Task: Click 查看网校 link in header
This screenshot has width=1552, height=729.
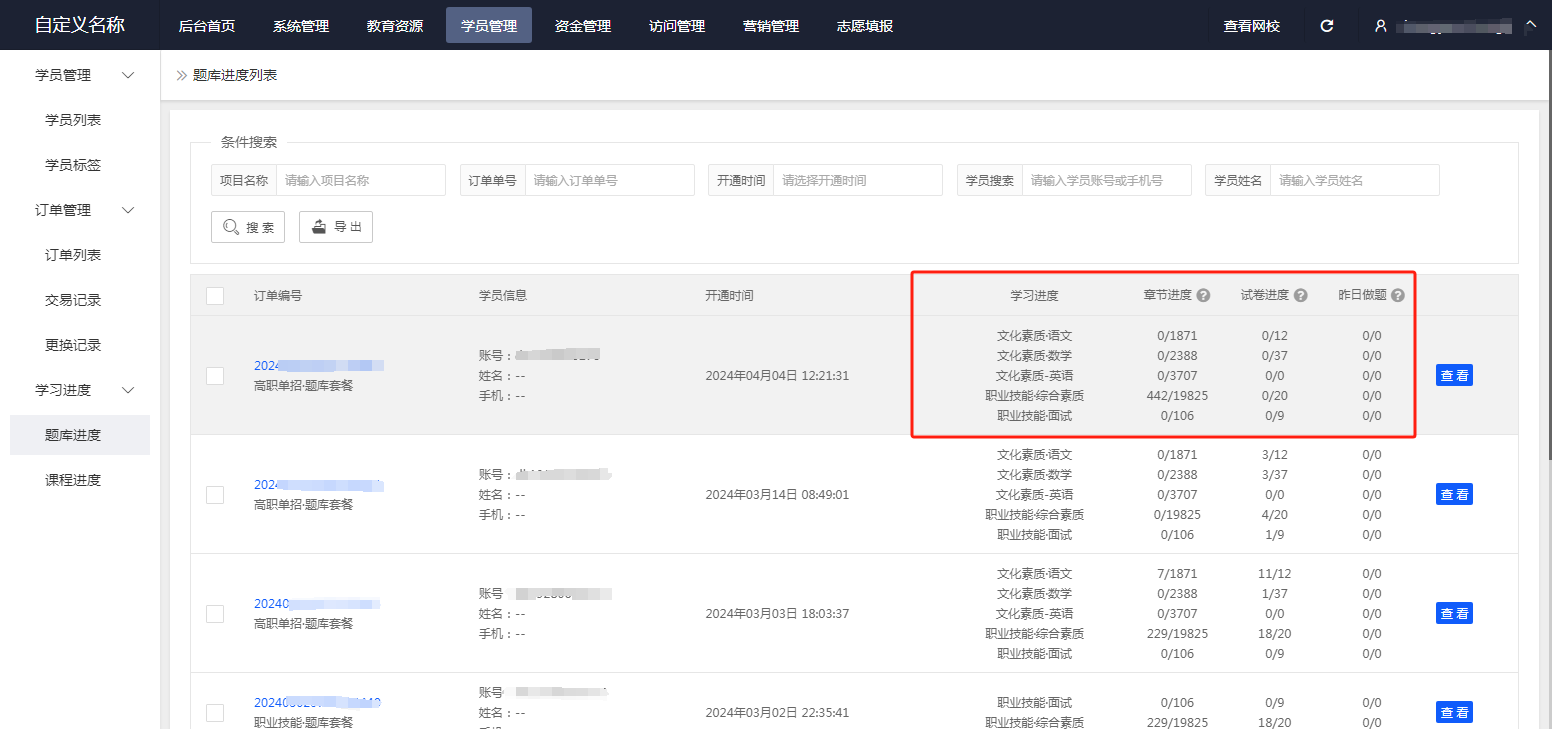Action: tap(1251, 26)
